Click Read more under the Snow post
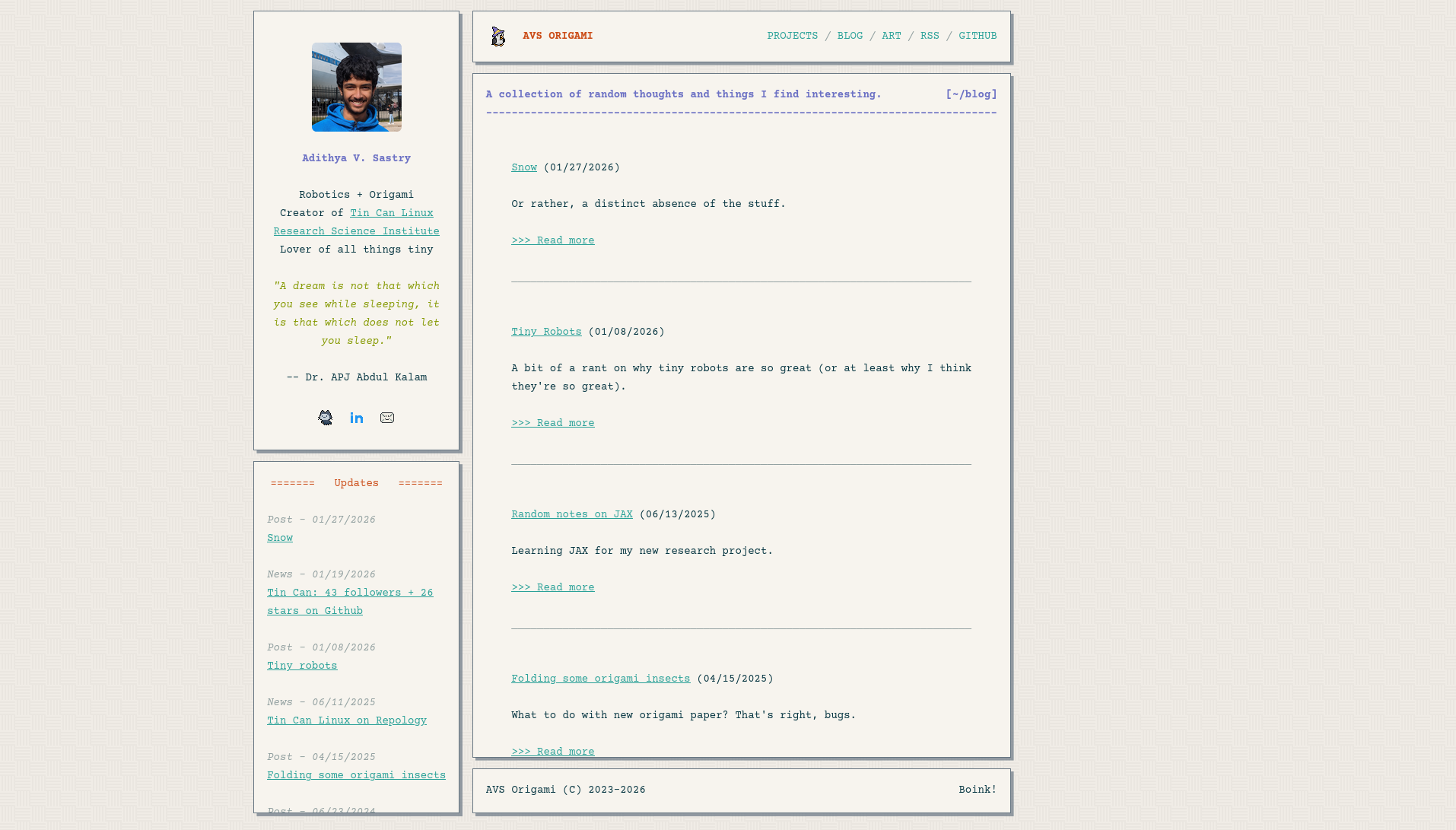Viewport: 1456px width, 830px height. 553,240
